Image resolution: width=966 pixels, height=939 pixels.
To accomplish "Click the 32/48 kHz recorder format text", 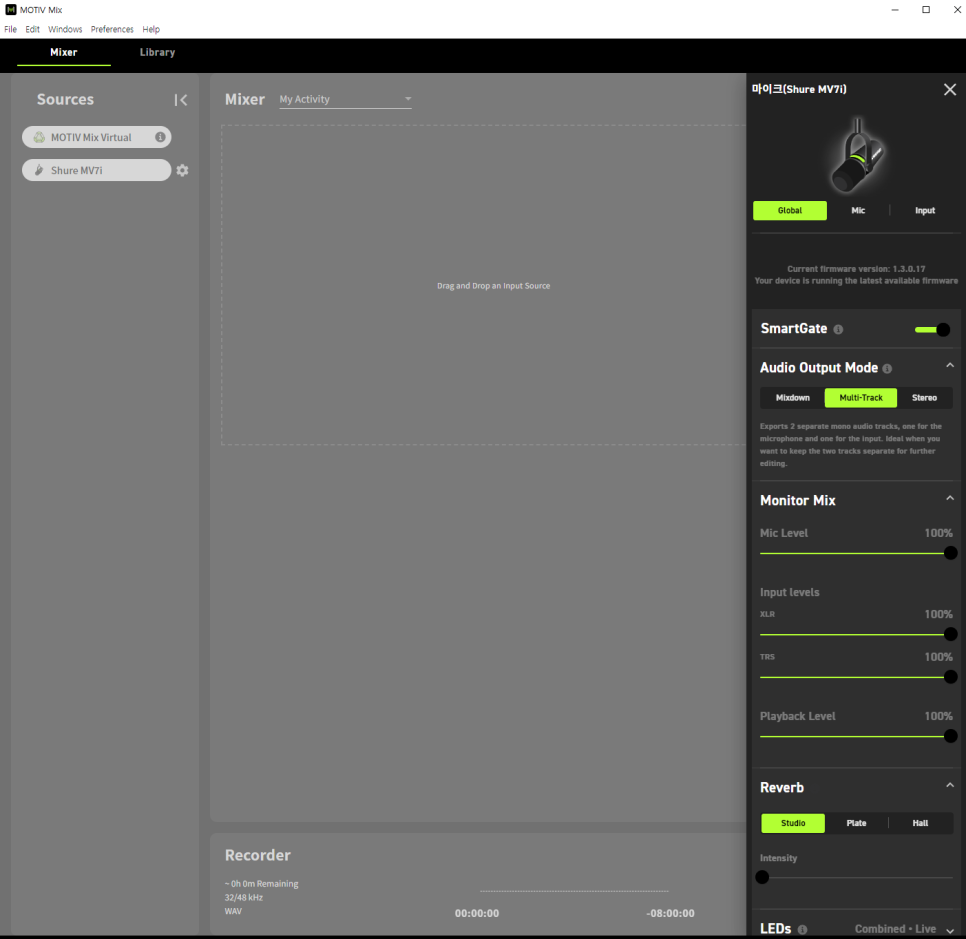I will coord(244,898).
